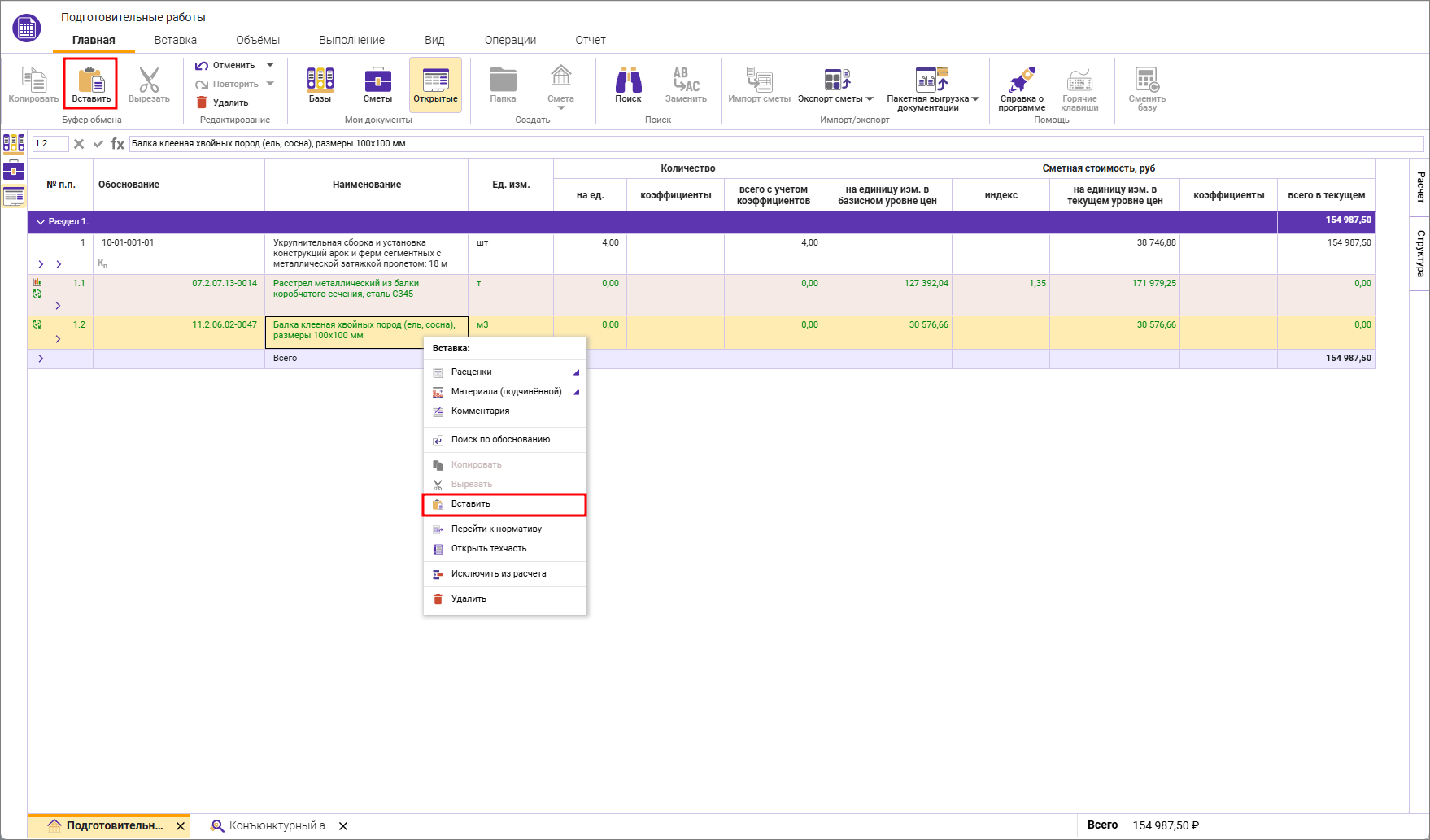Open Справка о программе rocket icon
The height and width of the screenshot is (840, 1430).
tap(1022, 81)
